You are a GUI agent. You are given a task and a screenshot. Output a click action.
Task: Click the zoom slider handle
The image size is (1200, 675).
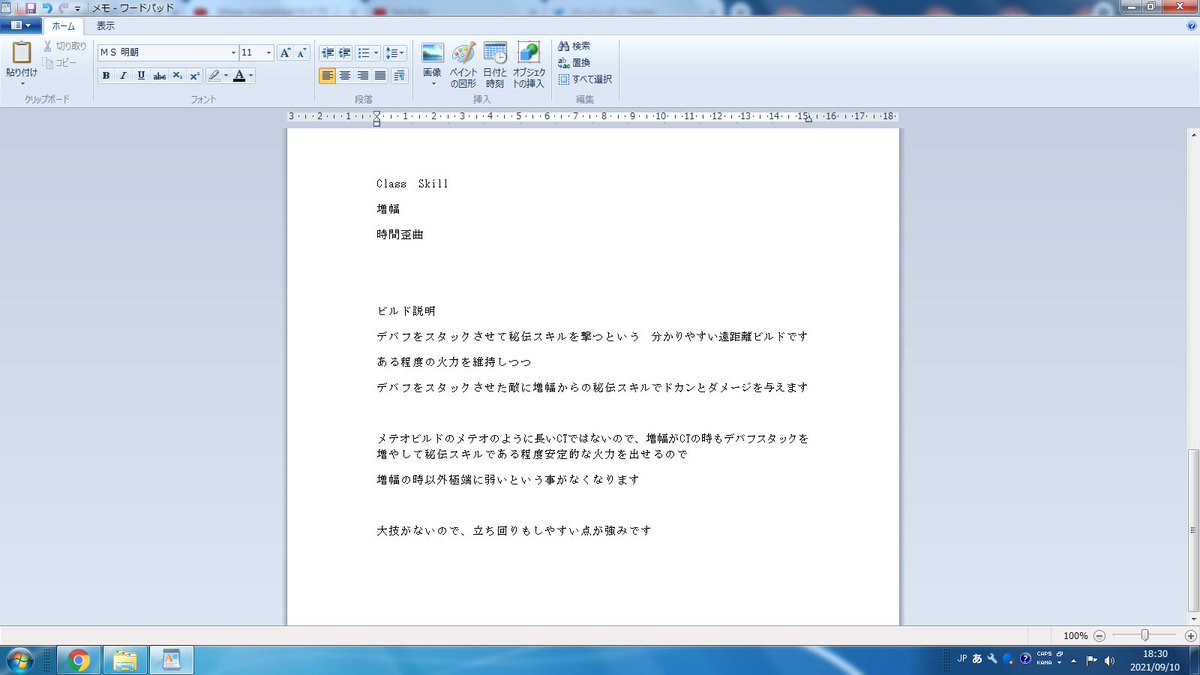[x=1144, y=635]
